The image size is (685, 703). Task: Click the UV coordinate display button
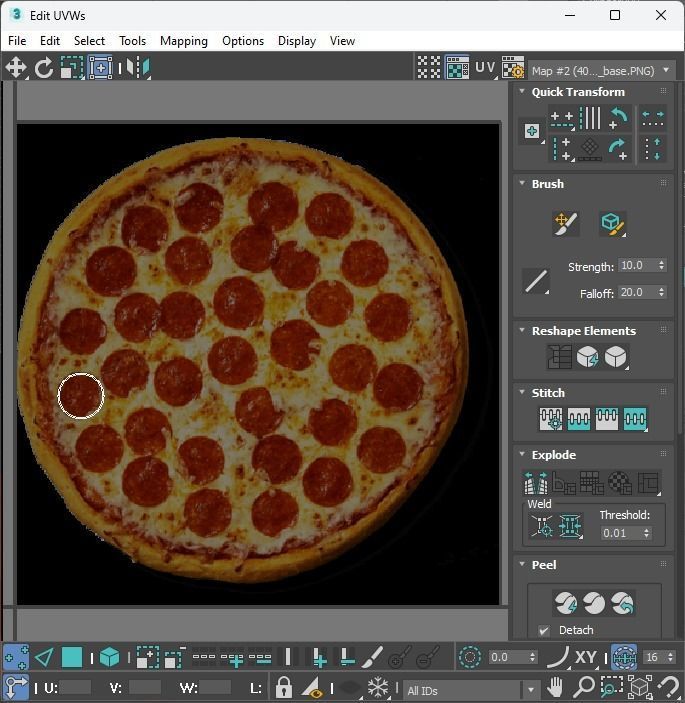[486, 68]
